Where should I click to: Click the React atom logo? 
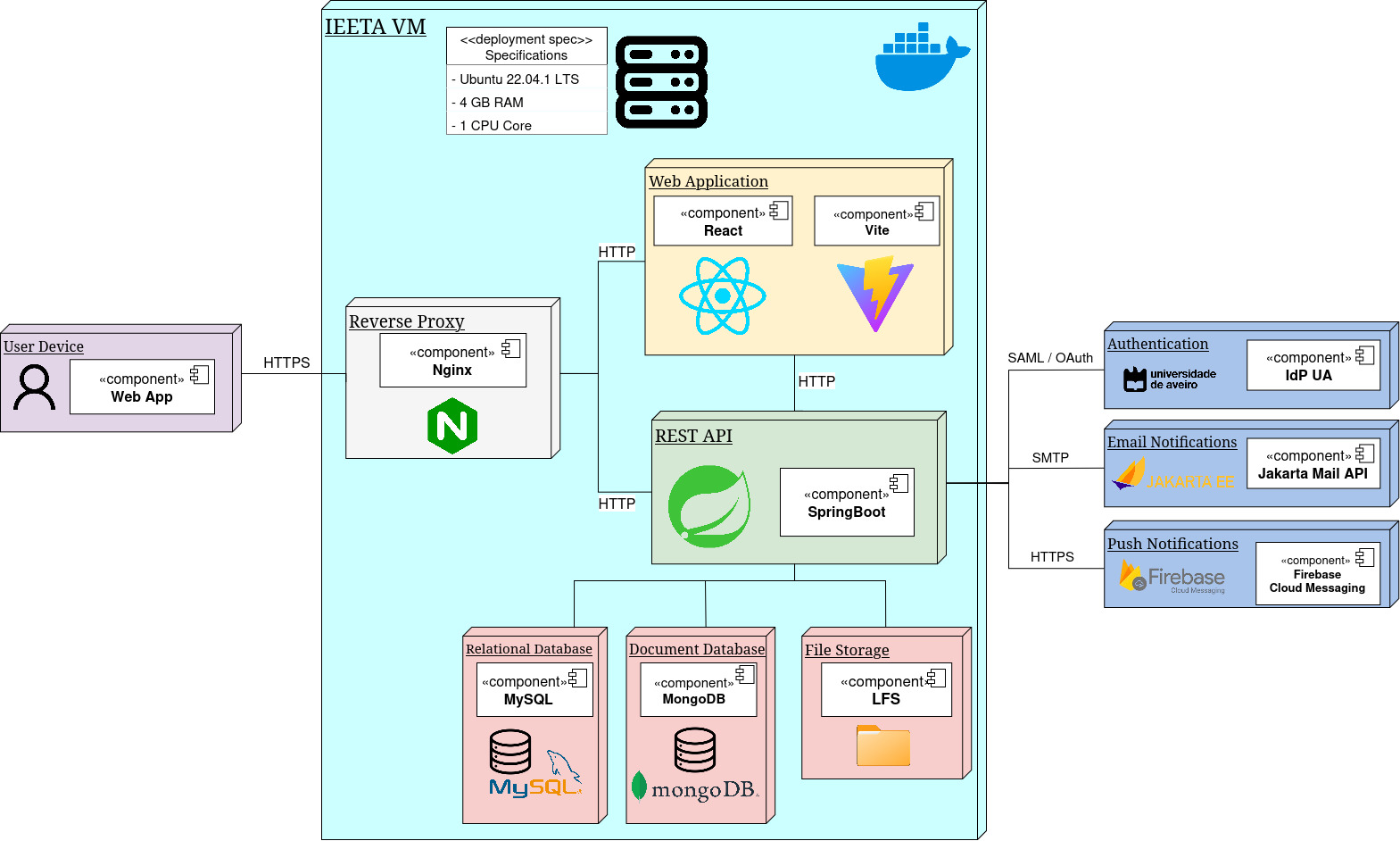(x=722, y=296)
